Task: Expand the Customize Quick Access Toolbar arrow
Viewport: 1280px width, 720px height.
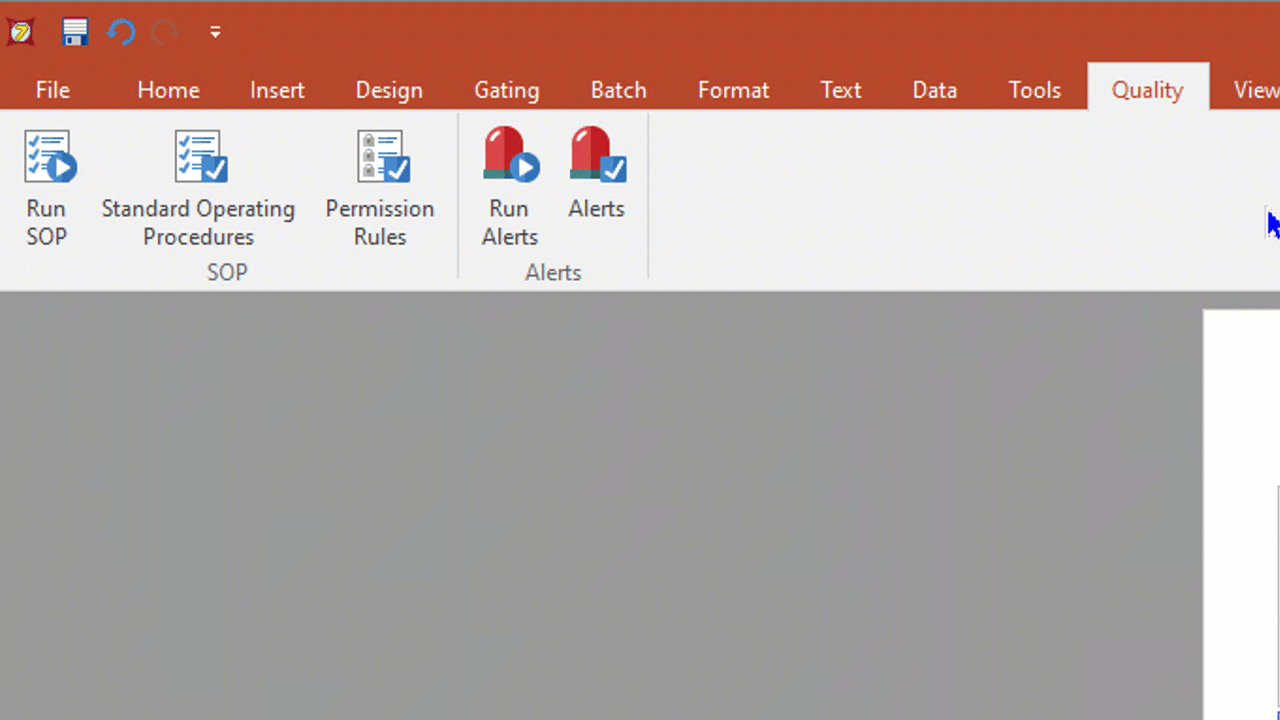Action: [214, 32]
